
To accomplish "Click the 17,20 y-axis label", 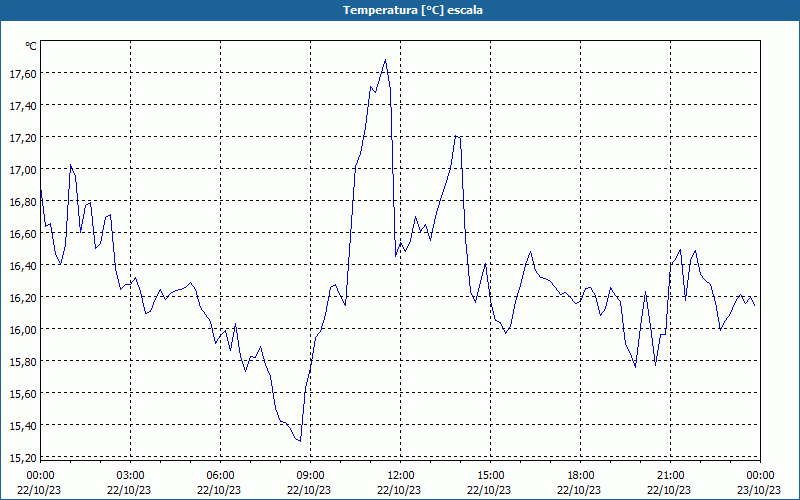I will coord(23,138).
